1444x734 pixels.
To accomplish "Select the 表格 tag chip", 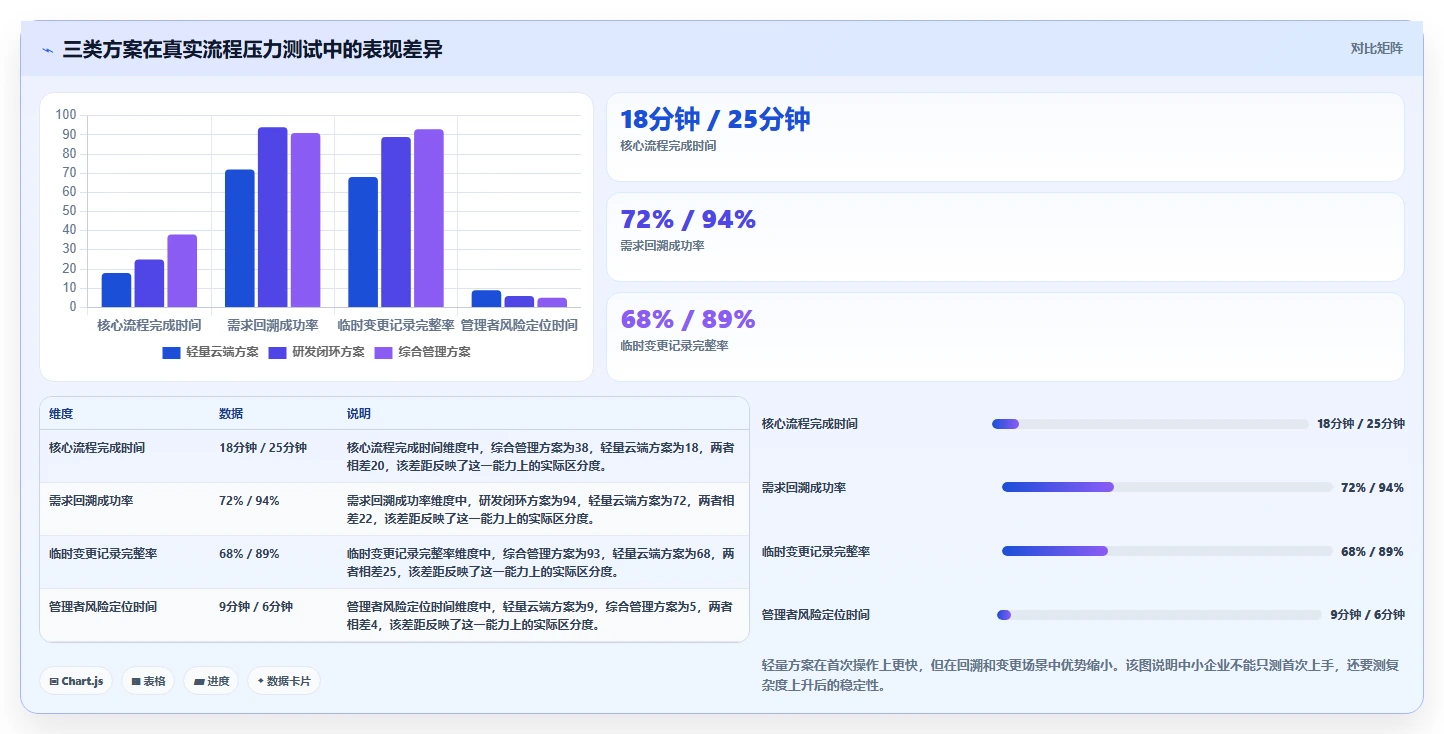I will (148, 681).
